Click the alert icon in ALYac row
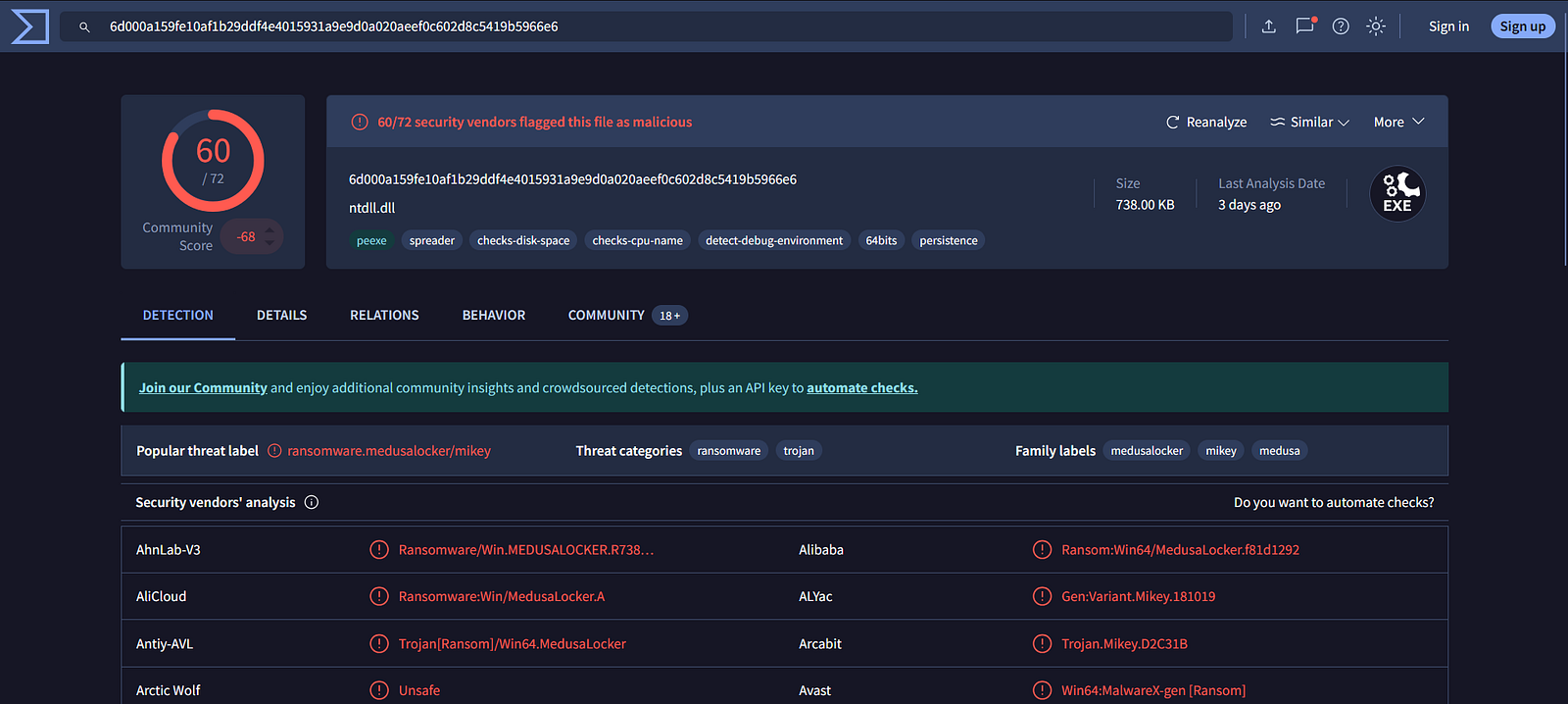 click(1042, 596)
